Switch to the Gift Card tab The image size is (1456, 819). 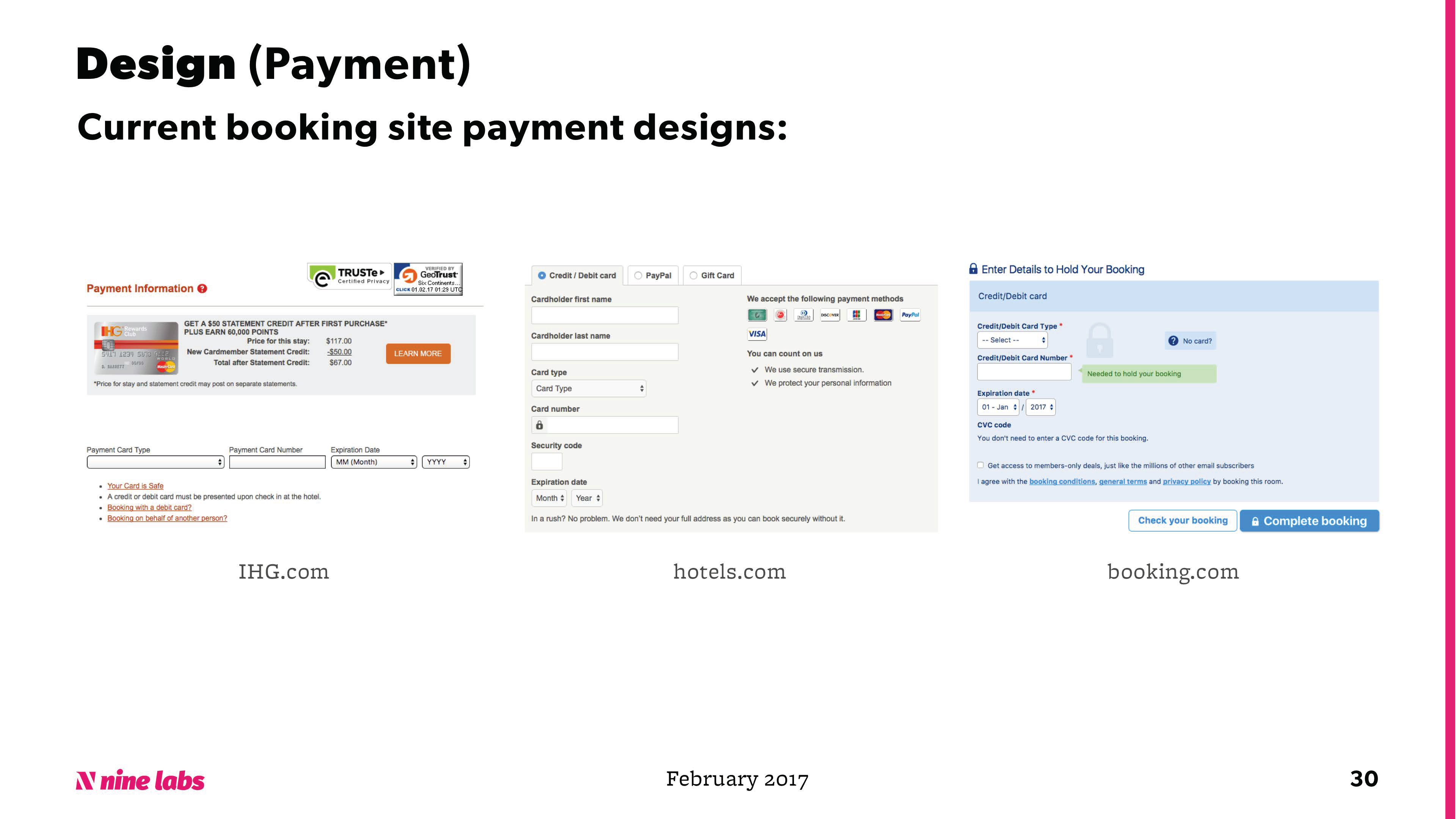(712, 275)
